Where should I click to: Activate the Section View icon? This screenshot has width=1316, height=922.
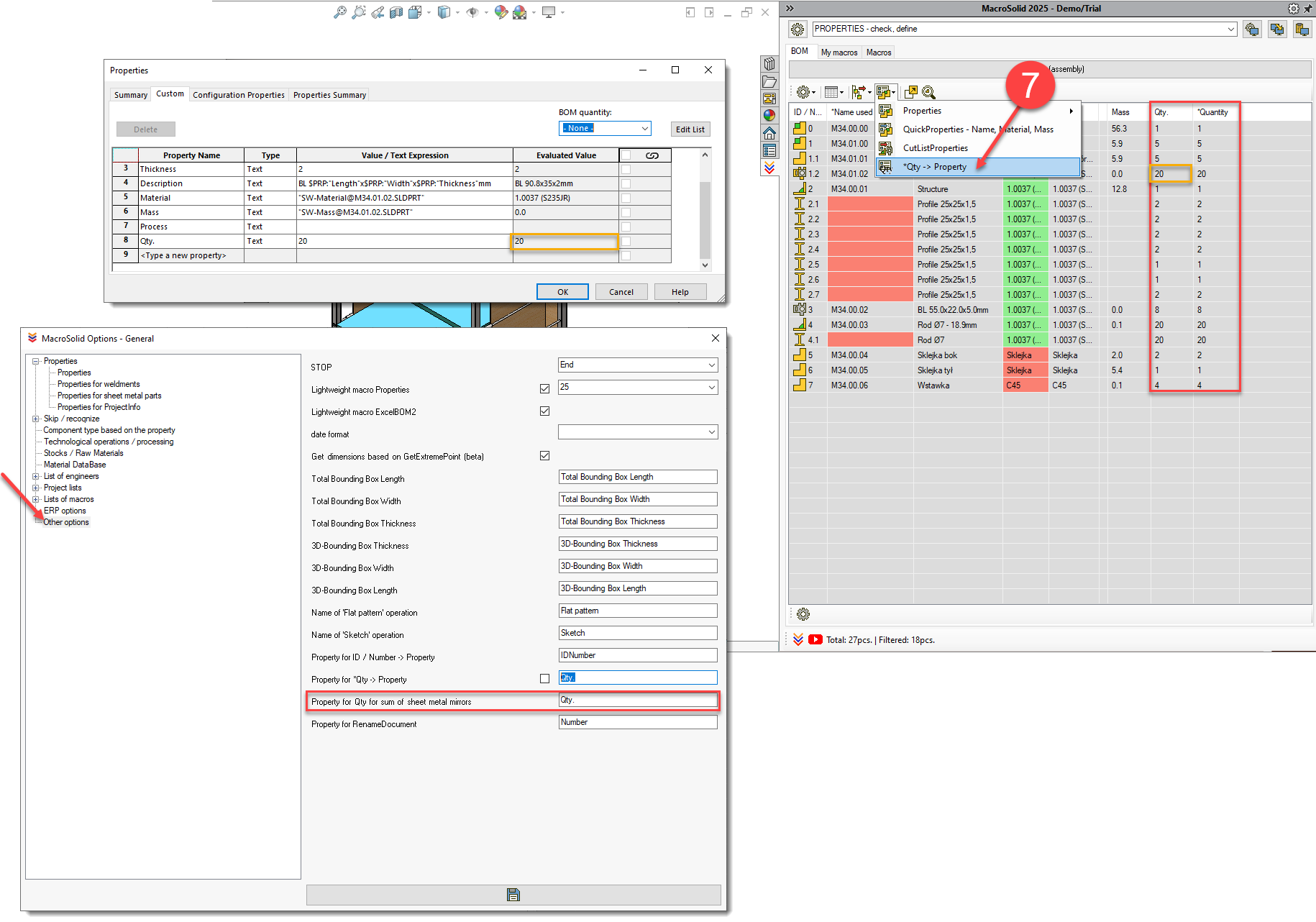[x=396, y=12]
